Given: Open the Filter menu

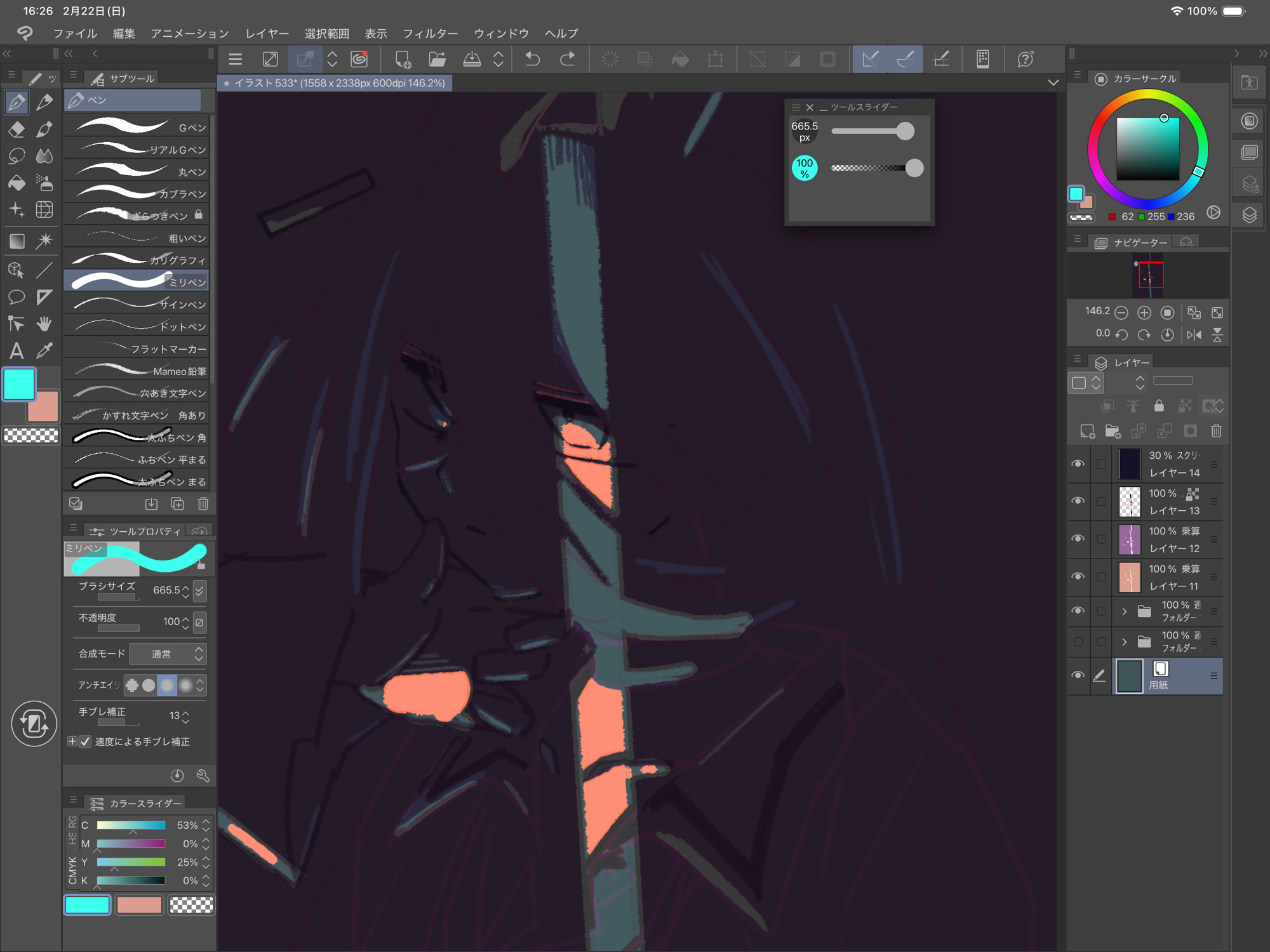Looking at the screenshot, I should coord(430,34).
